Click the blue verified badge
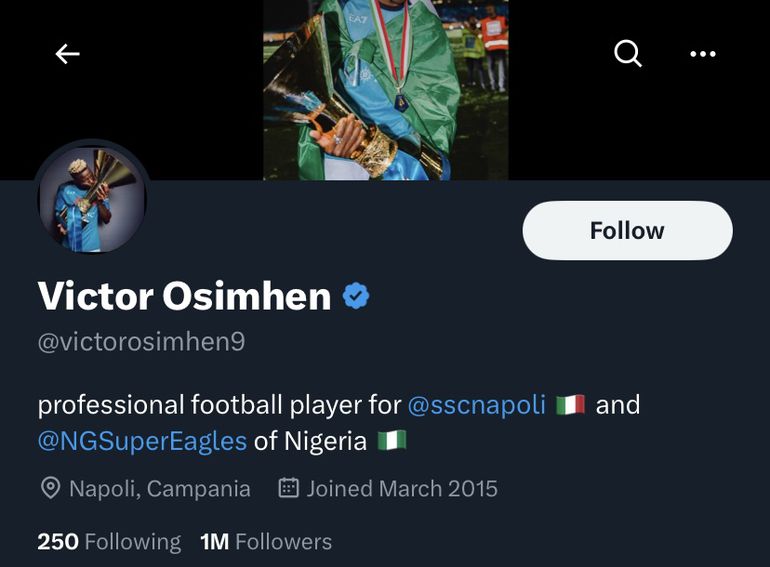 coord(356,296)
